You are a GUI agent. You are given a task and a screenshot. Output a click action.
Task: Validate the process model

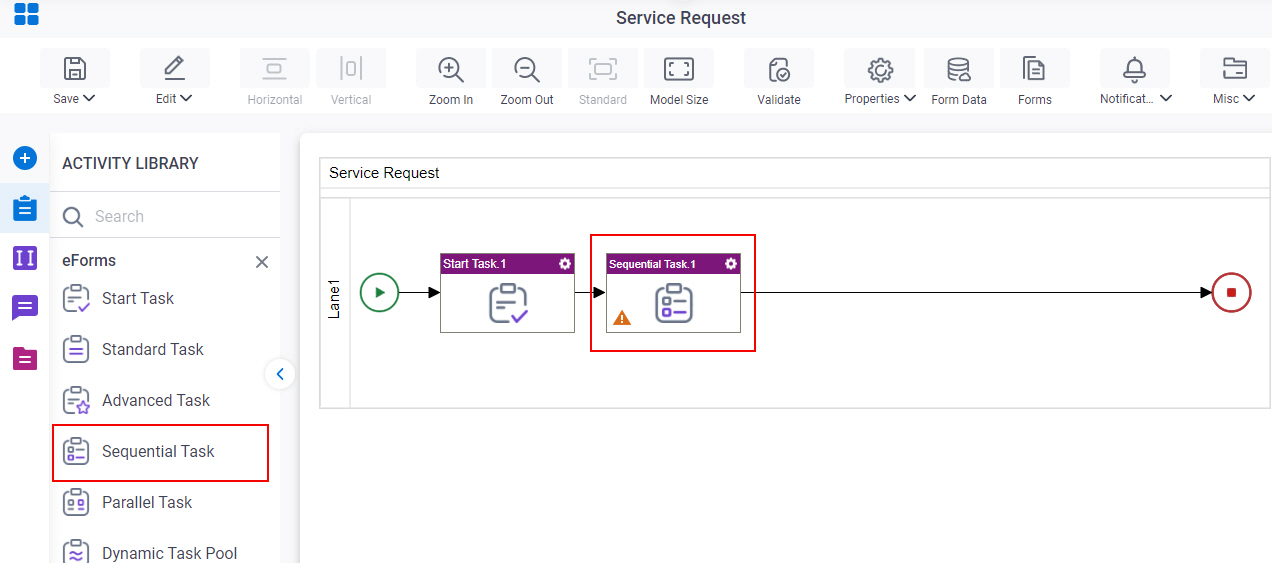tap(779, 69)
